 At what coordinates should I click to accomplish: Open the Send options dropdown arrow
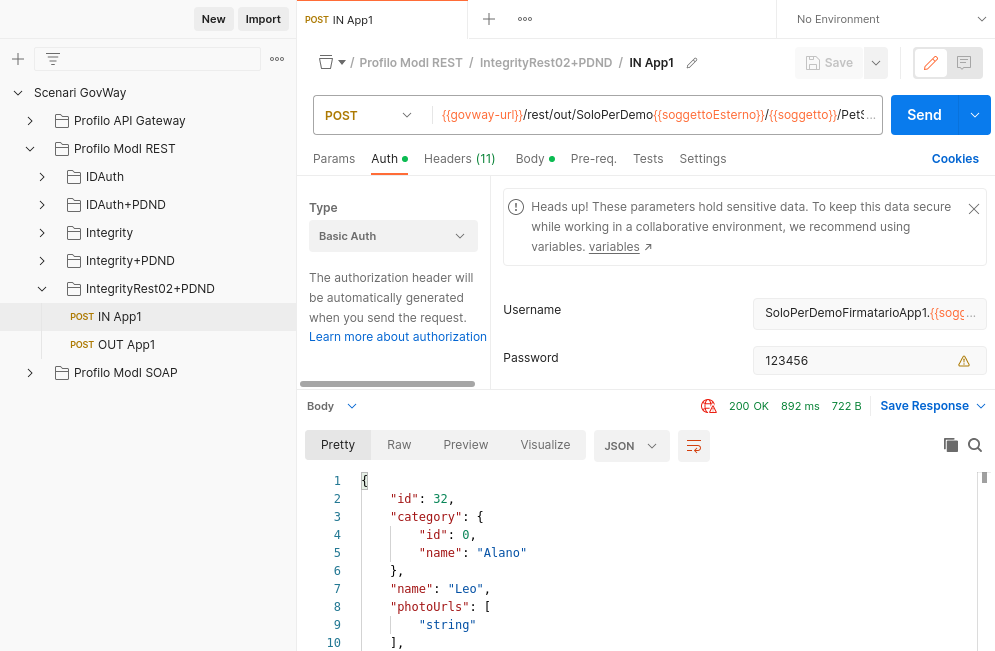pos(975,115)
